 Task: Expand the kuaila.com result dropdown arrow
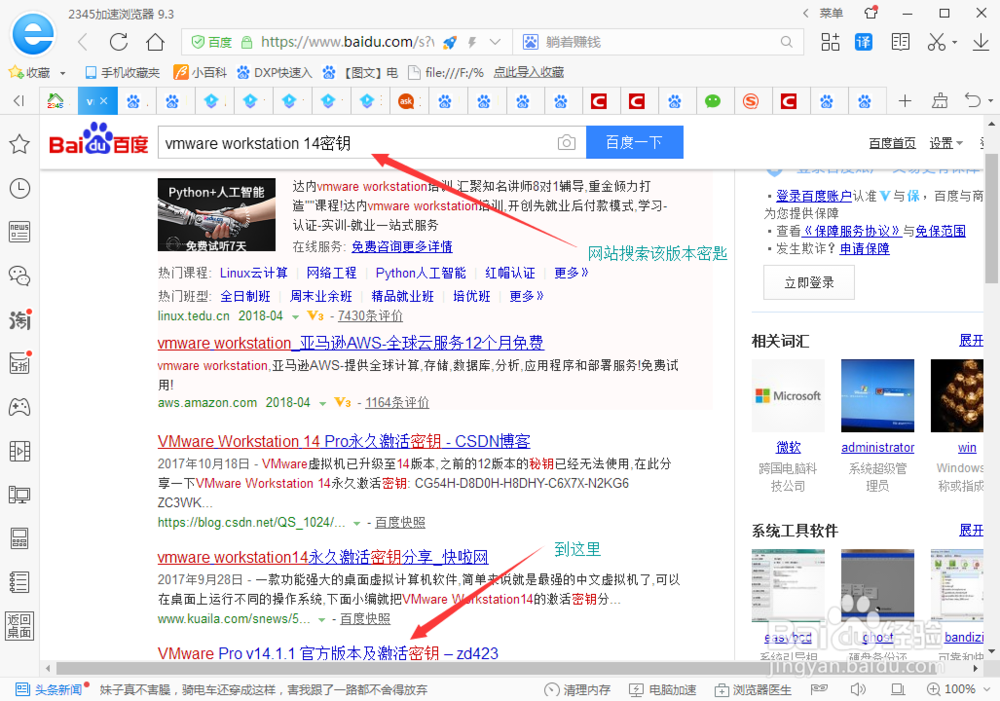coord(322,620)
